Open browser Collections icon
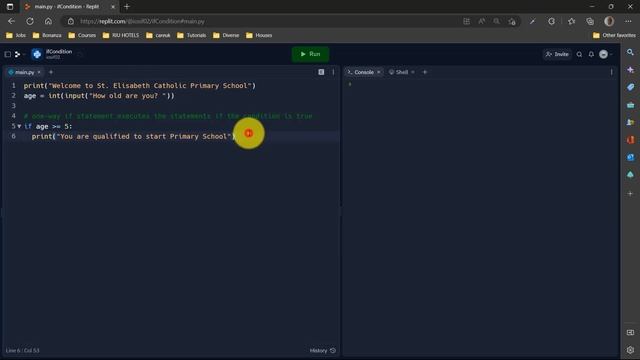This screenshot has width=640, height=360. click(590, 21)
